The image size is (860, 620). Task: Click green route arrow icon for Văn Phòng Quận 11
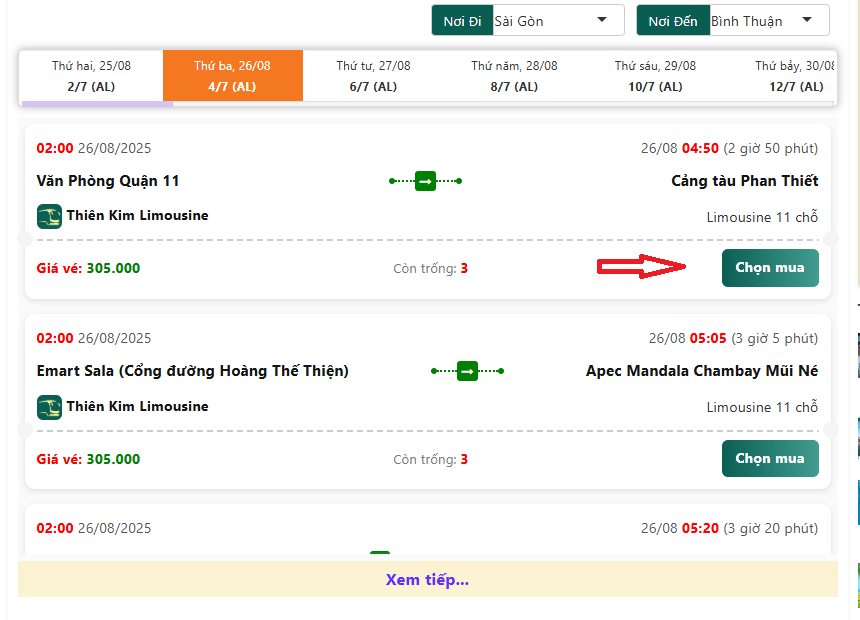[425, 181]
